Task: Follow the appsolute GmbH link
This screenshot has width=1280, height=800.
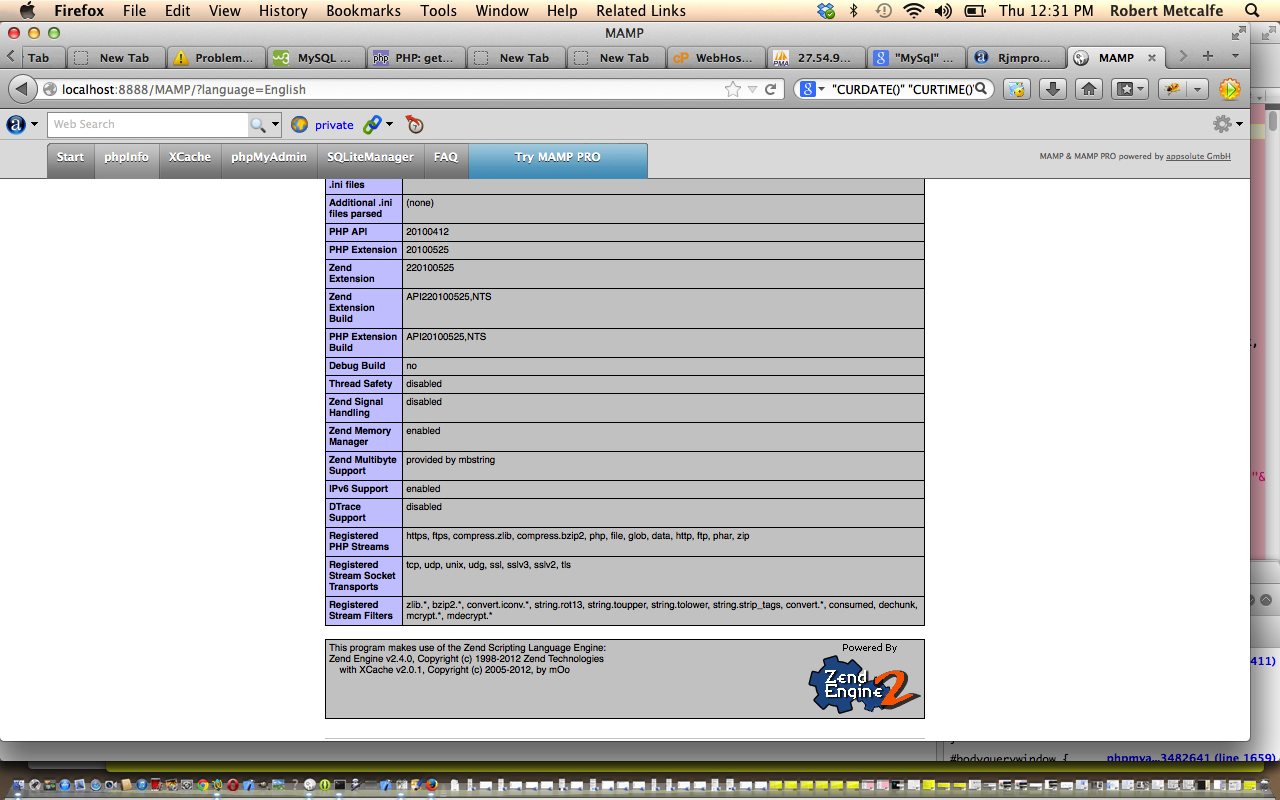Action: point(1198,157)
